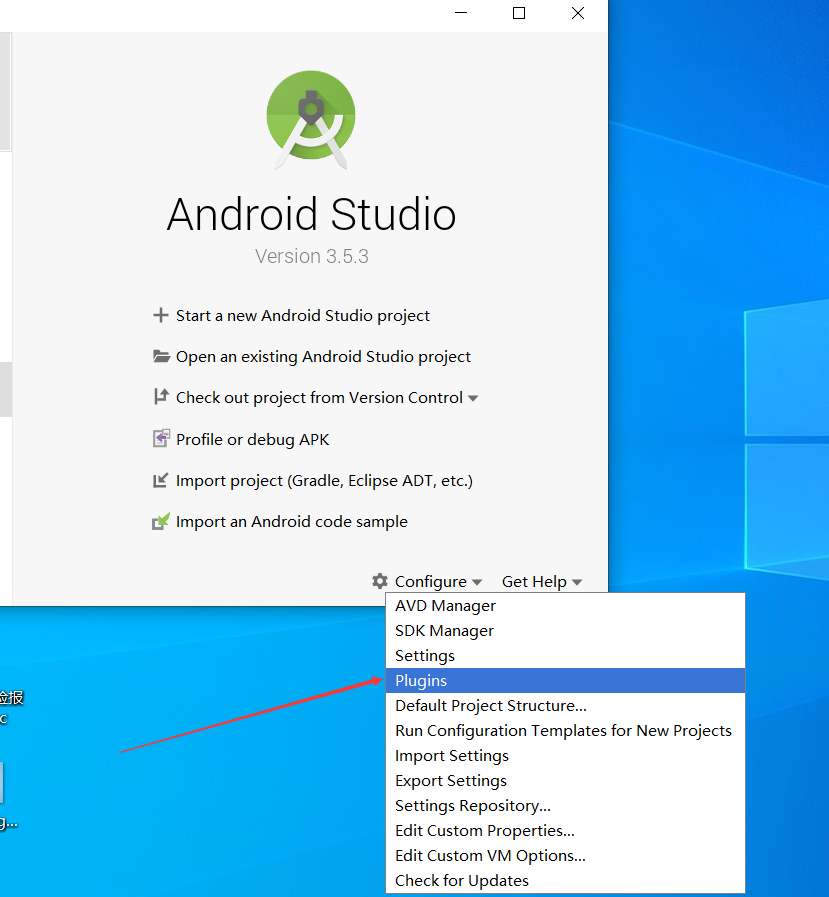Select Import an Android code sample
This screenshot has height=897, width=829.
[292, 522]
